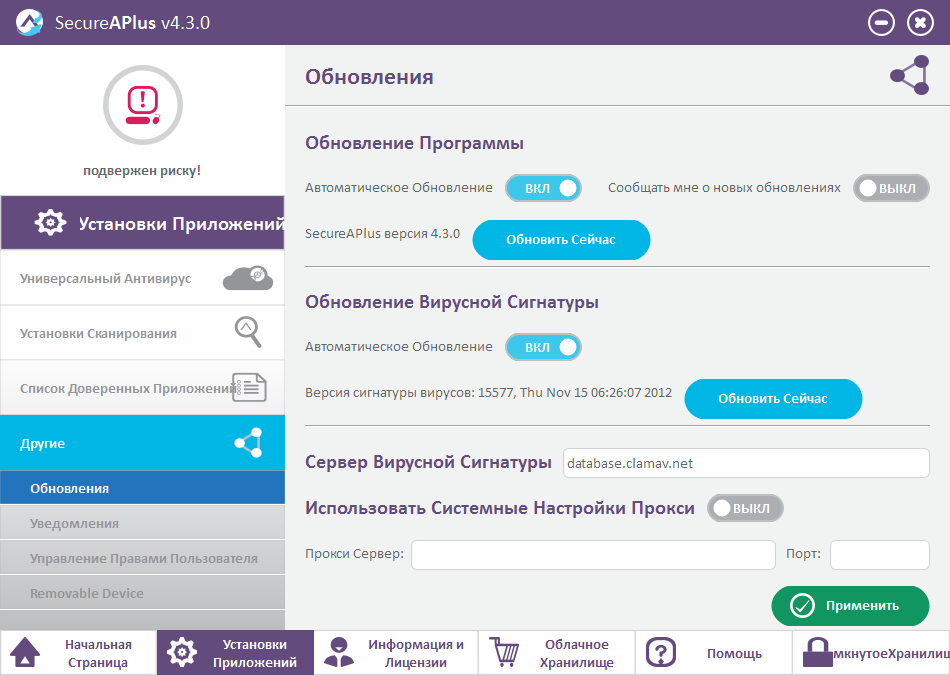
Task: Click the person icon for Информация и Лицензии
Action: point(339,653)
